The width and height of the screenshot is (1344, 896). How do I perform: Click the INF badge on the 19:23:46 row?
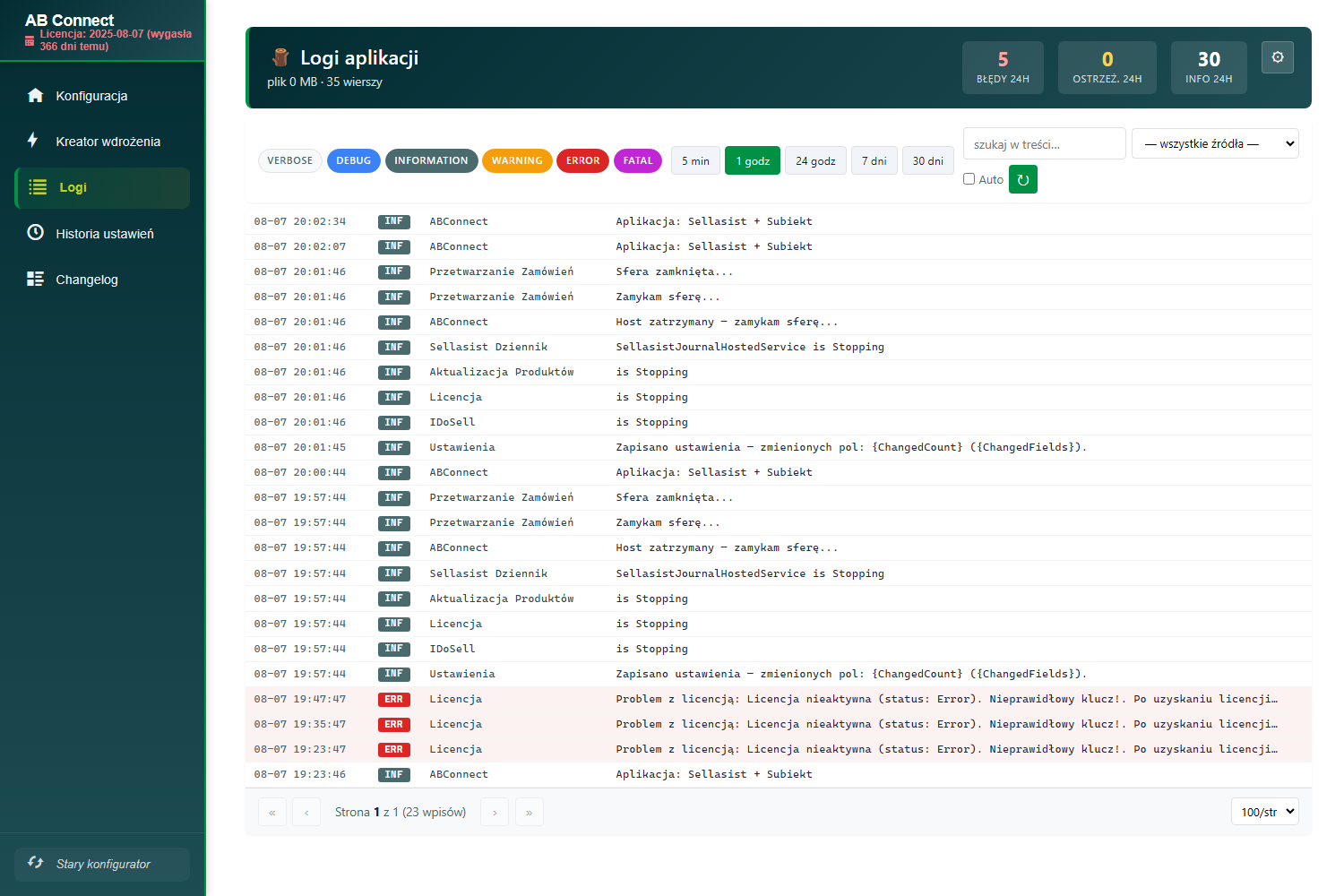click(394, 774)
